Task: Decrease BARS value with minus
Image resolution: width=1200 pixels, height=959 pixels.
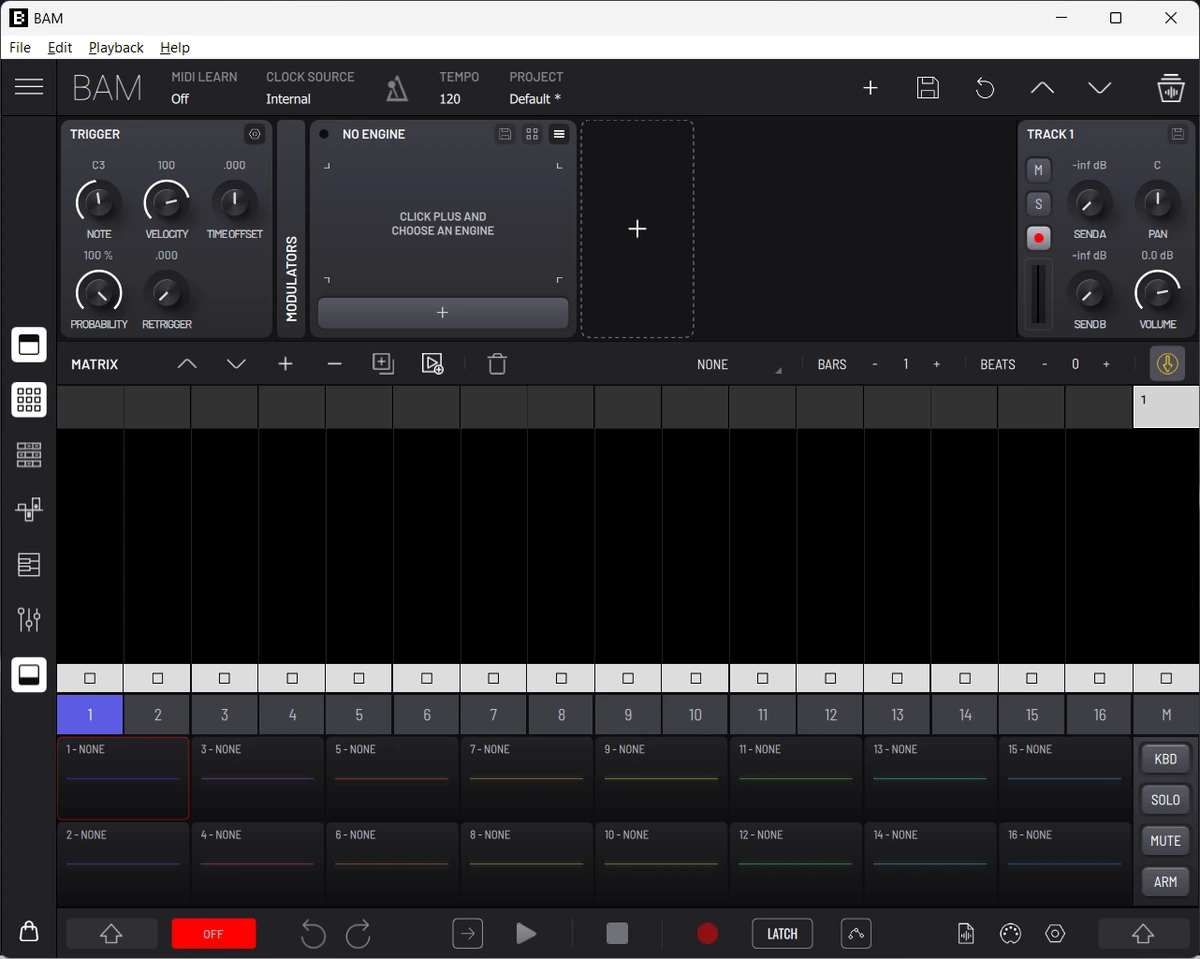Action: [x=874, y=364]
